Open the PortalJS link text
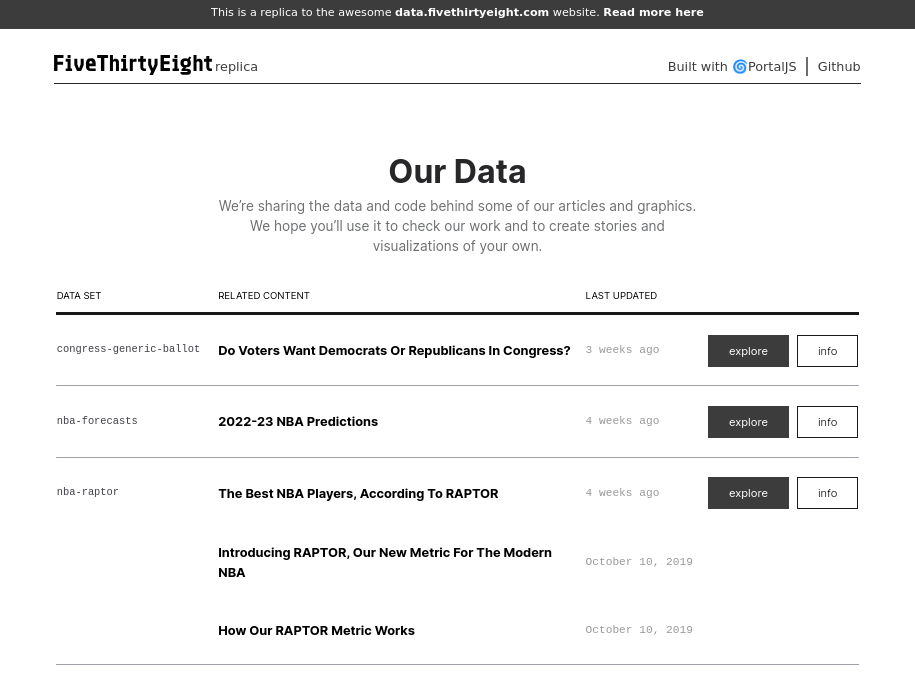 (x=772, y=67)
